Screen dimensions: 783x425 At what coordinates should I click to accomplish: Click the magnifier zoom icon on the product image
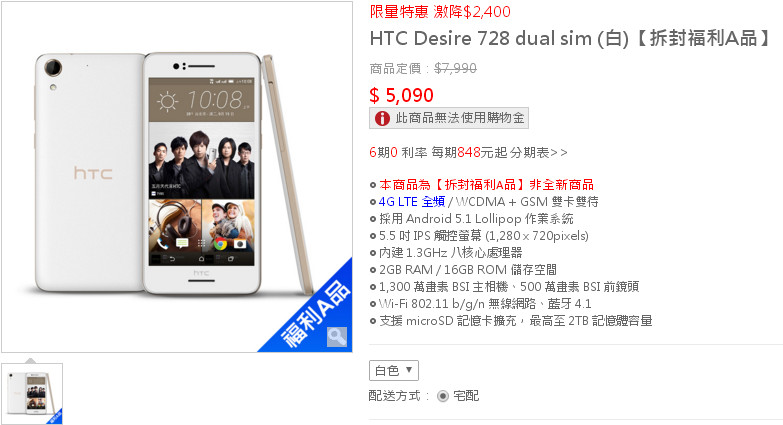point(337,337)
